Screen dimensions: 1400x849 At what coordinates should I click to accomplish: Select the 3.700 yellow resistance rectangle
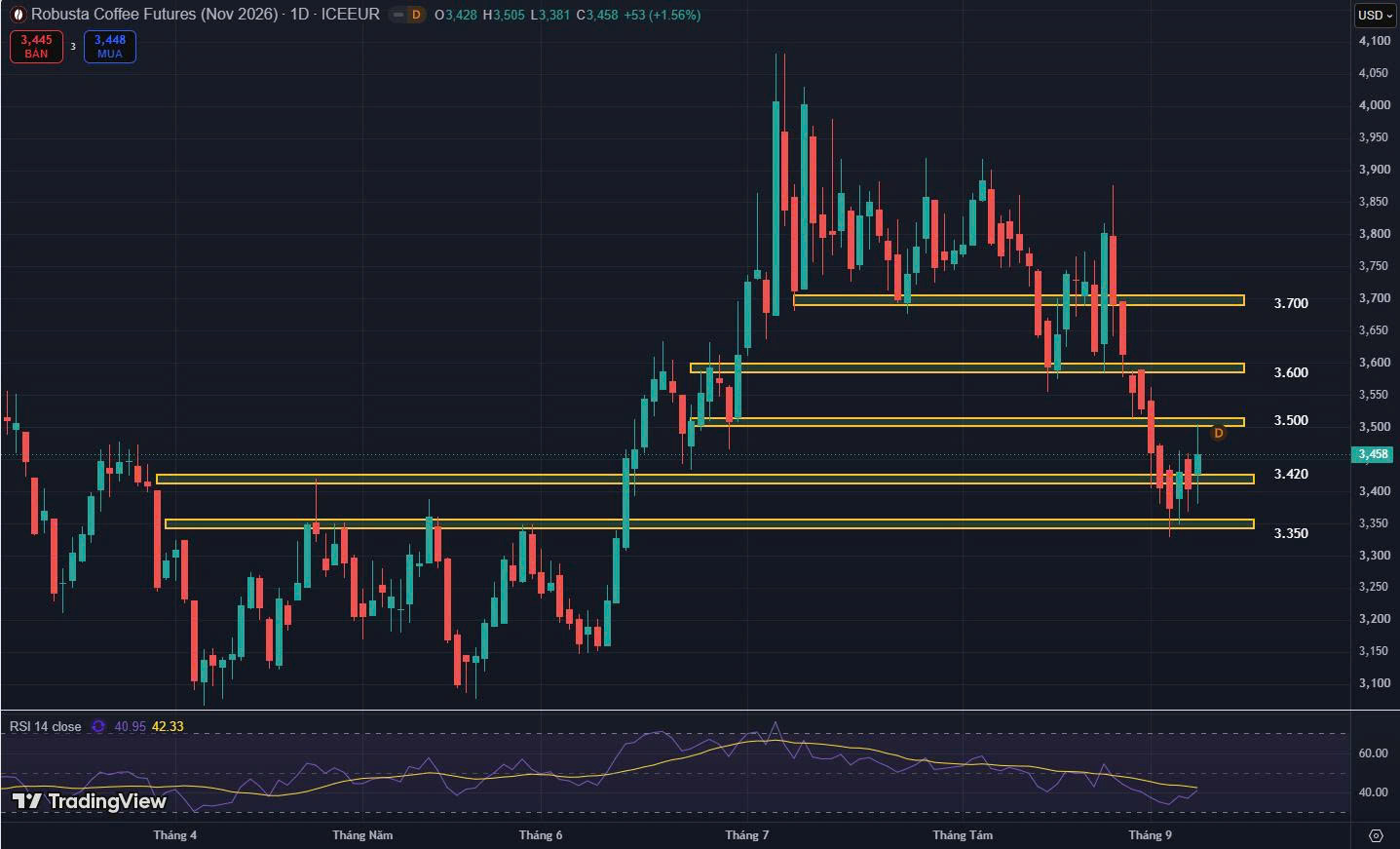point(1019,300)
